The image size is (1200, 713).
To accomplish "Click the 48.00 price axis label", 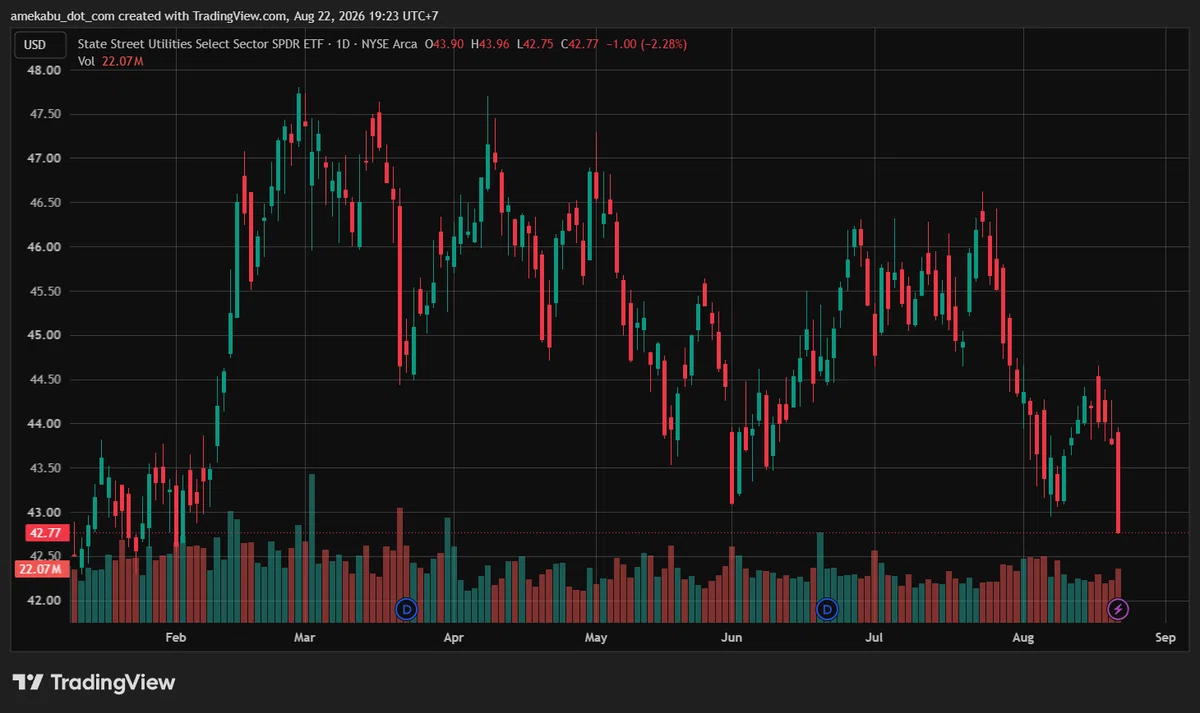I will tap(46, 71).
